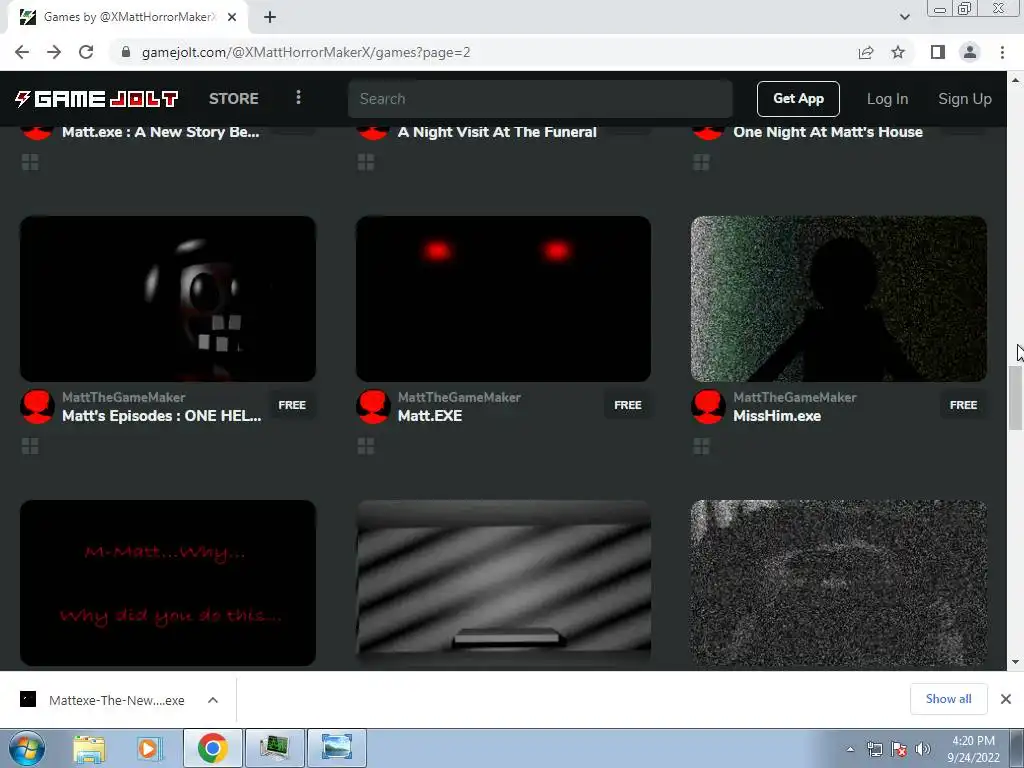Click the Matt.EXE game title
1024x768 pixels.
[x=430, y=416]
